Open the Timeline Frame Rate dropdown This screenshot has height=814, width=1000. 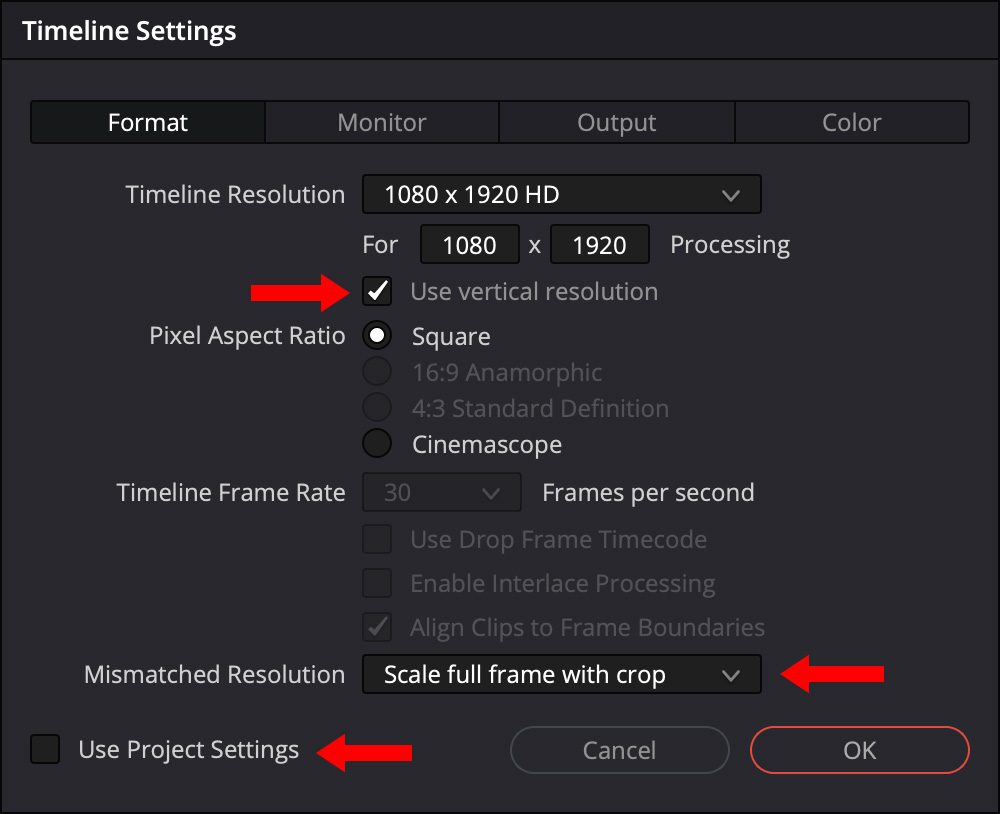click(442, 493)
